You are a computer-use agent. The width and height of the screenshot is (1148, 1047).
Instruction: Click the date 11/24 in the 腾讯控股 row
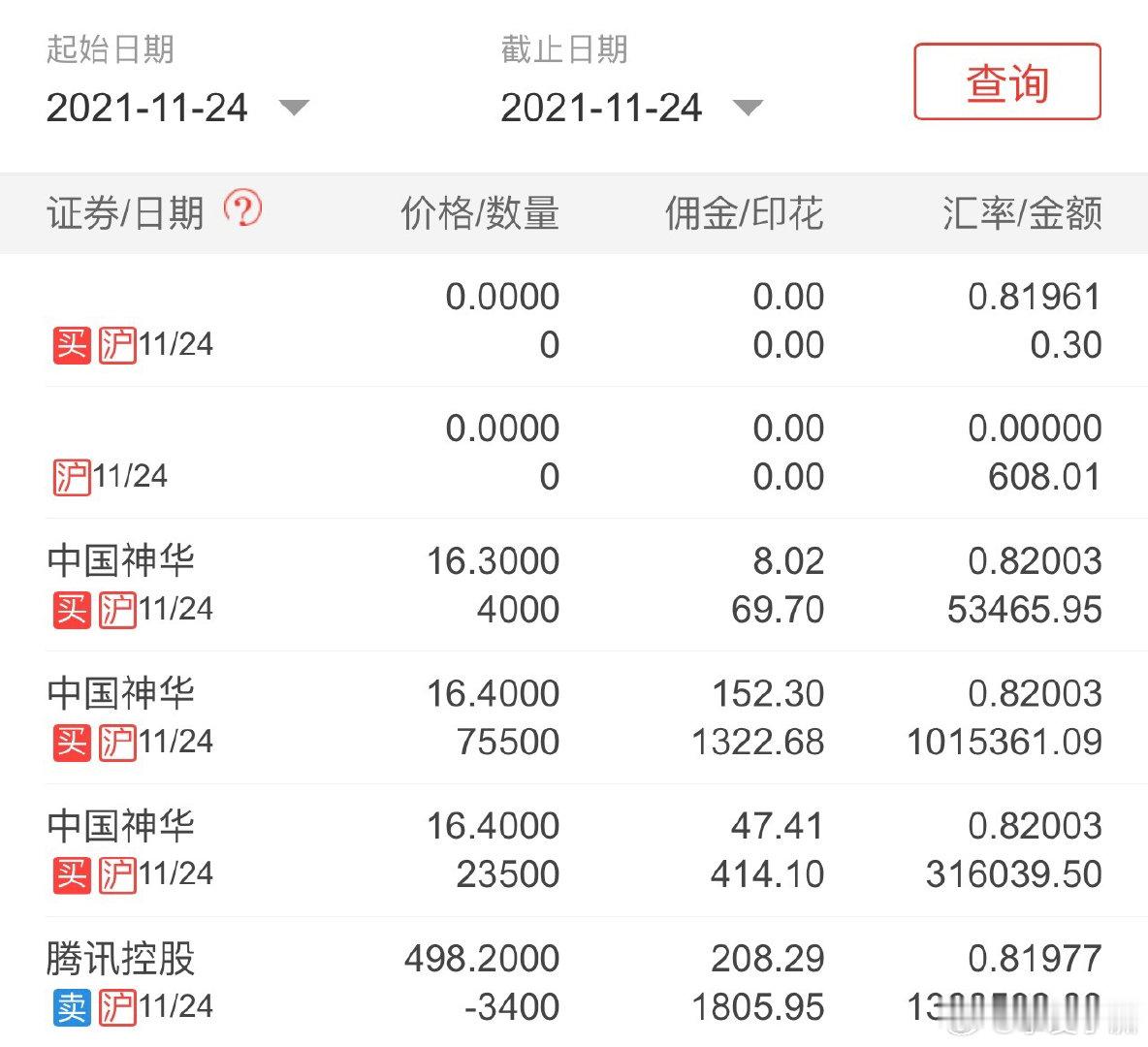175,1007
